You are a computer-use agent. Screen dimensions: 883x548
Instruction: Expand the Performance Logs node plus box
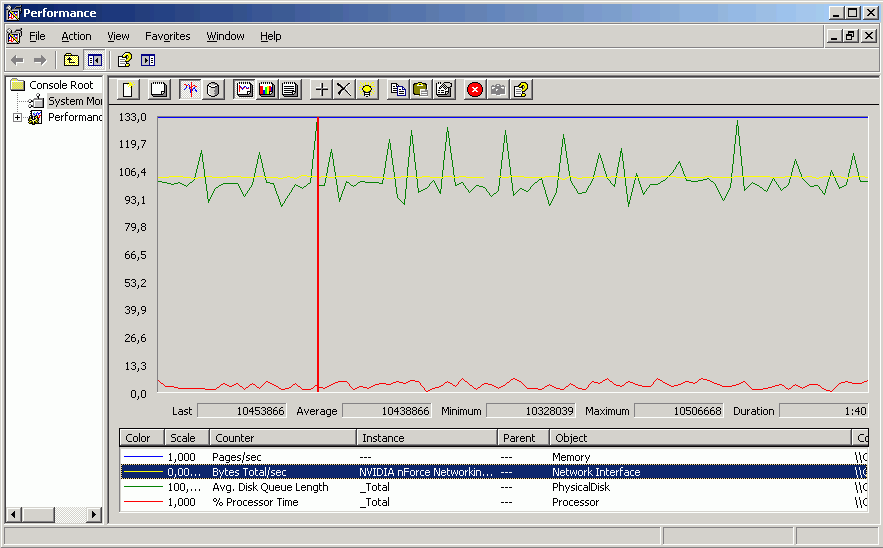pyautogui.click(x=17, y=118)
